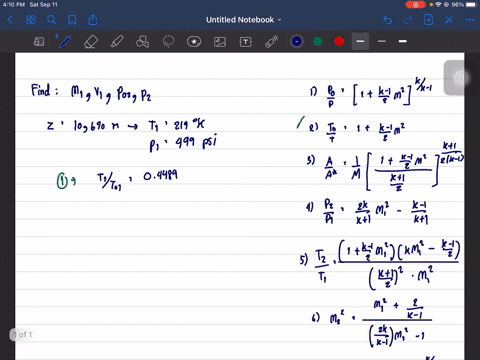Image resolution: width=480 pixels, height=360 pixels.
Task: Select the Lasso tool
Action: tap(168, 42)
